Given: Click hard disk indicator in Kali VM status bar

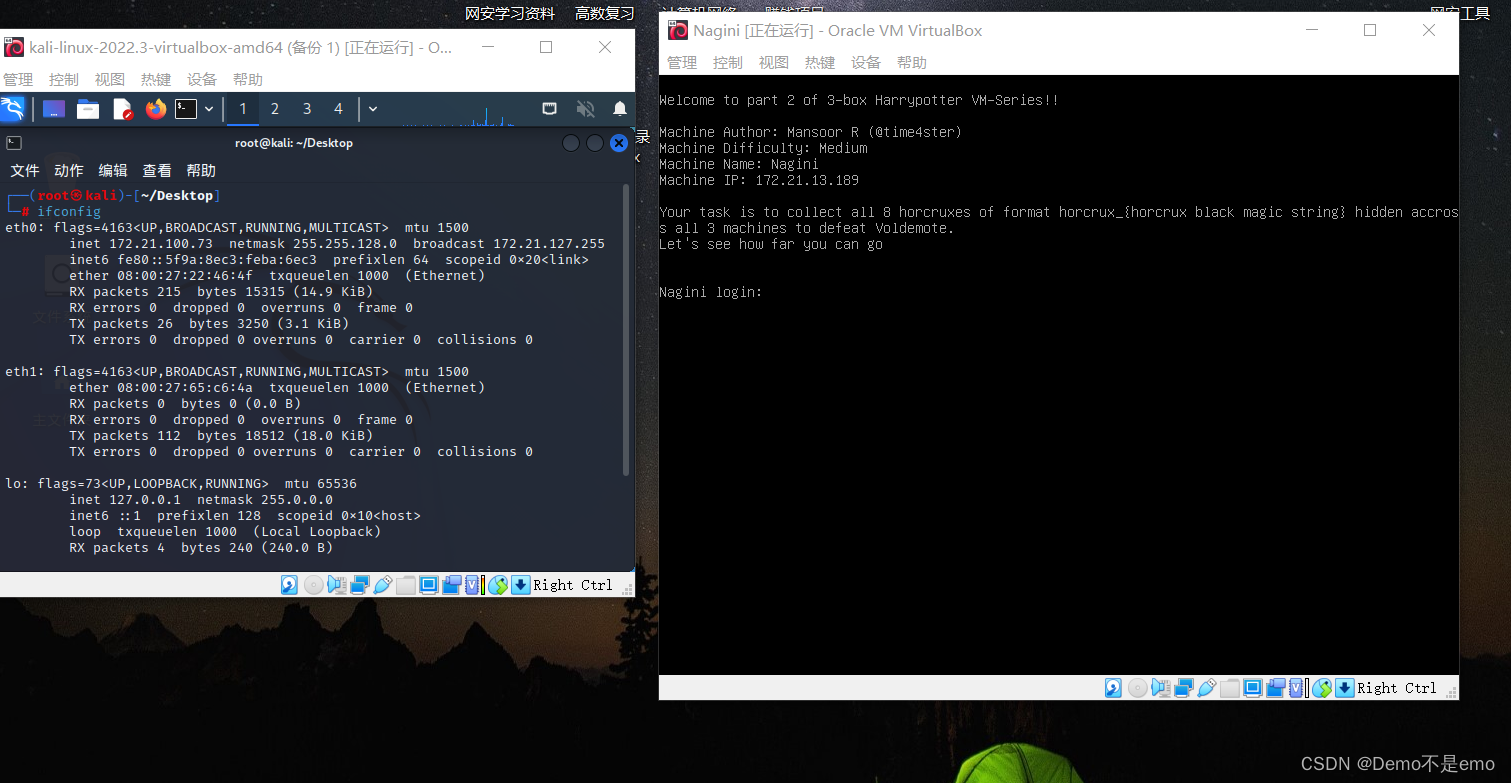Looking at the screenshot, I should click(289, 585).
